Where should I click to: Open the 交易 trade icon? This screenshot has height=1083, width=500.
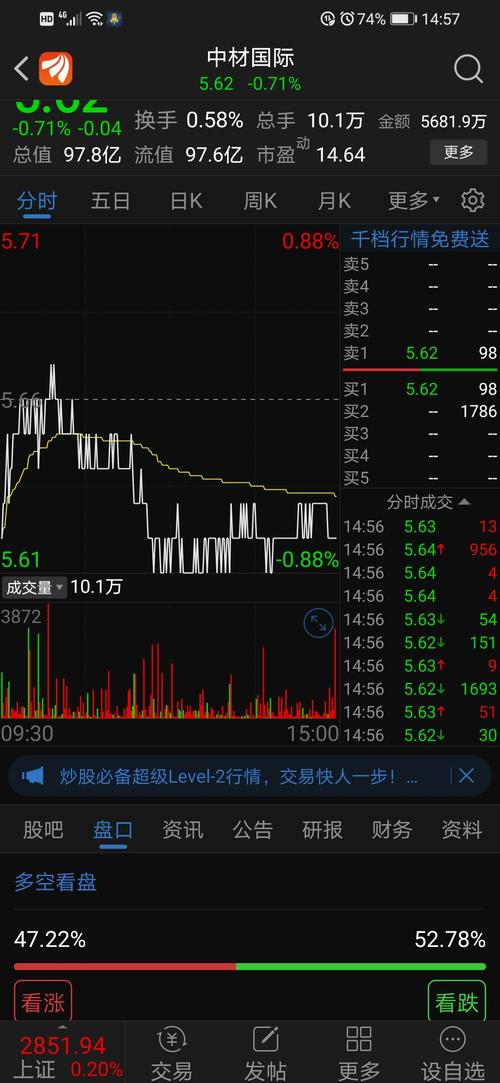click(172, 1053)
